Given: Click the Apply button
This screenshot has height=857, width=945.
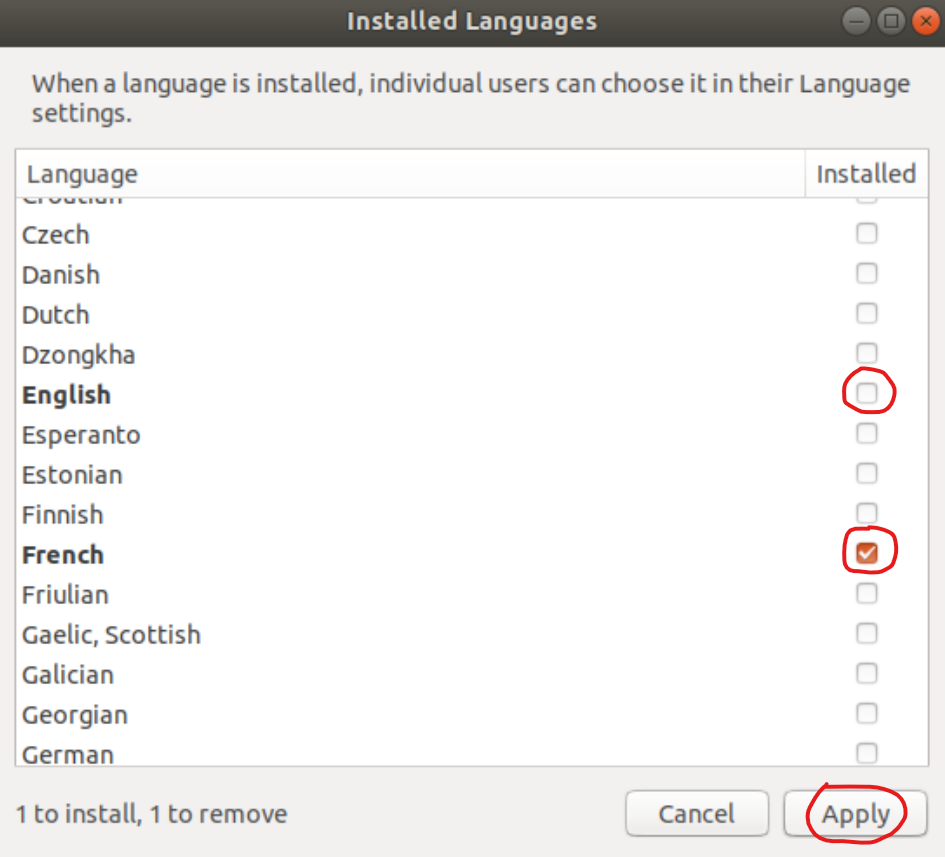Looking at the screenshot, I should [856, 814].
